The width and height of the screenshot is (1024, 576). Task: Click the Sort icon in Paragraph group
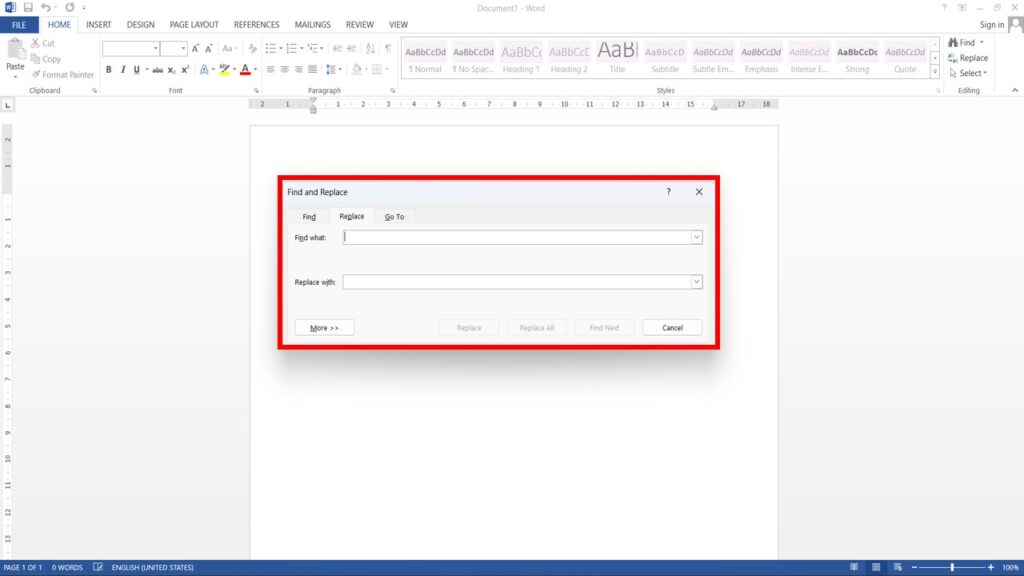tap(370, 48)
